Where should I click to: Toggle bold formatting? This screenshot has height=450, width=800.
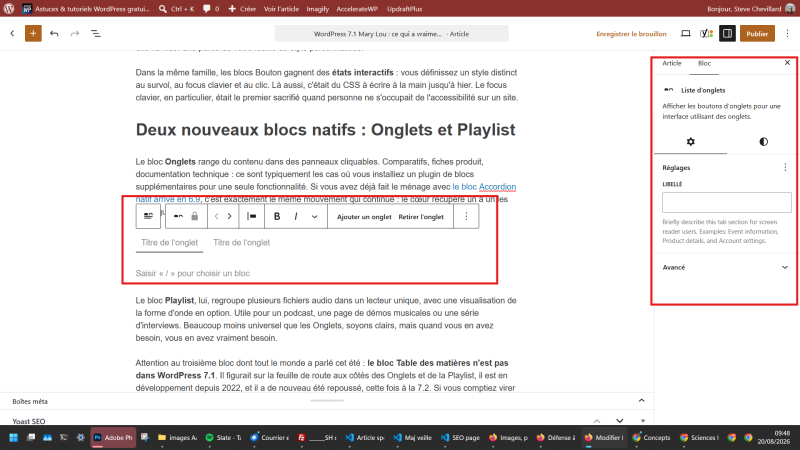277,216
